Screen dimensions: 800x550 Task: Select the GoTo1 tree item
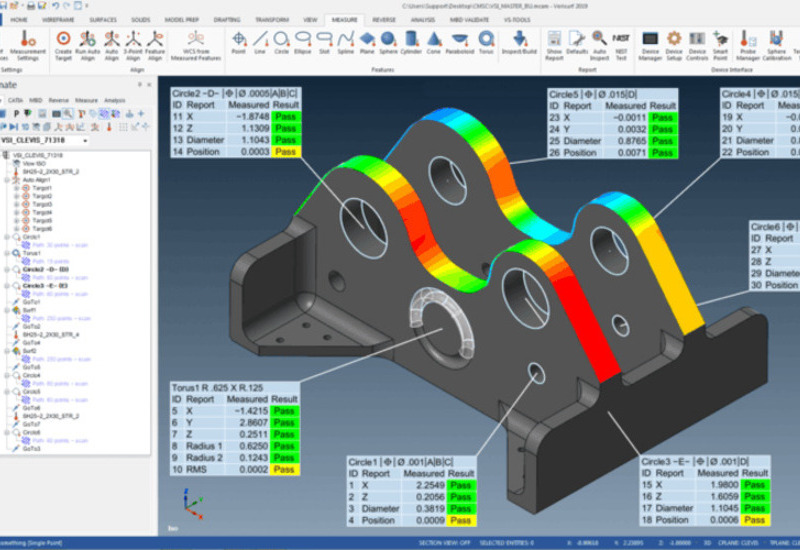click(x=32, y=302)
